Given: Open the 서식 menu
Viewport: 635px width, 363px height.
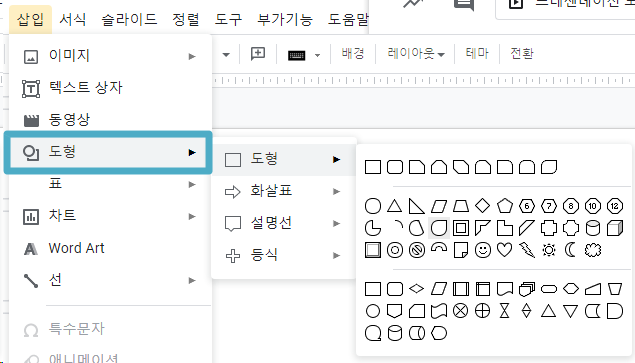Looking at the screenshot, I should 73,19.
